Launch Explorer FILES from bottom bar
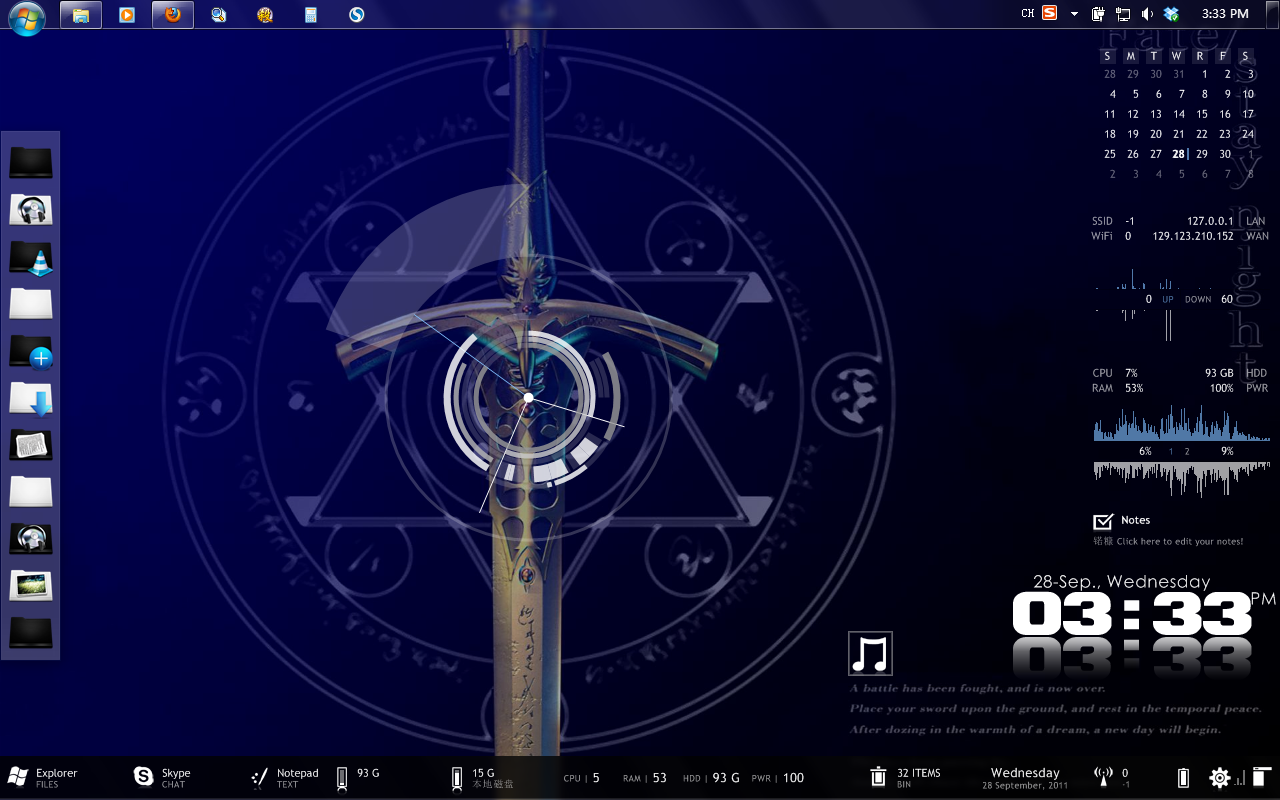This screenshot has width=1280, height=800. [43, 777]
